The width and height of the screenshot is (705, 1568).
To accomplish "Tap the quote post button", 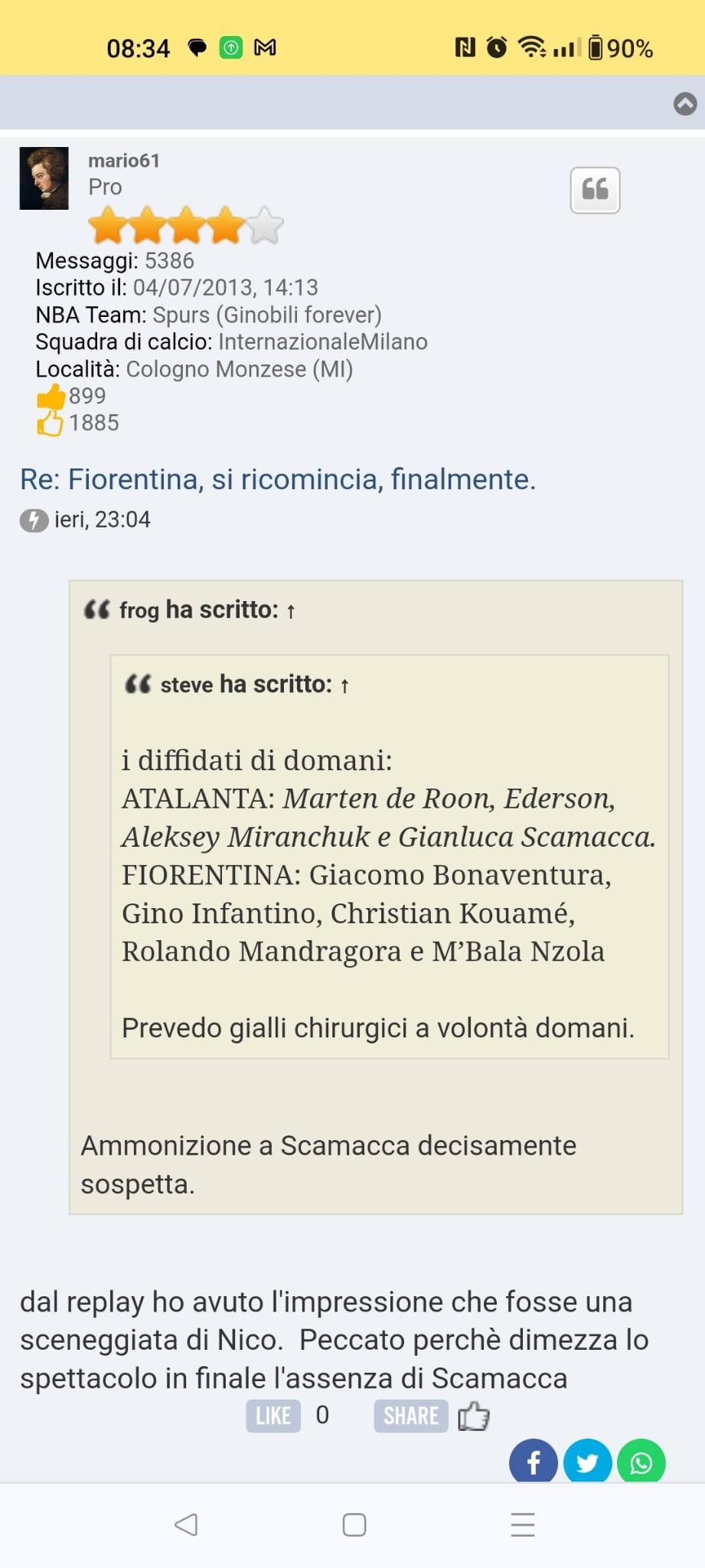I will (x=595, y=190).
